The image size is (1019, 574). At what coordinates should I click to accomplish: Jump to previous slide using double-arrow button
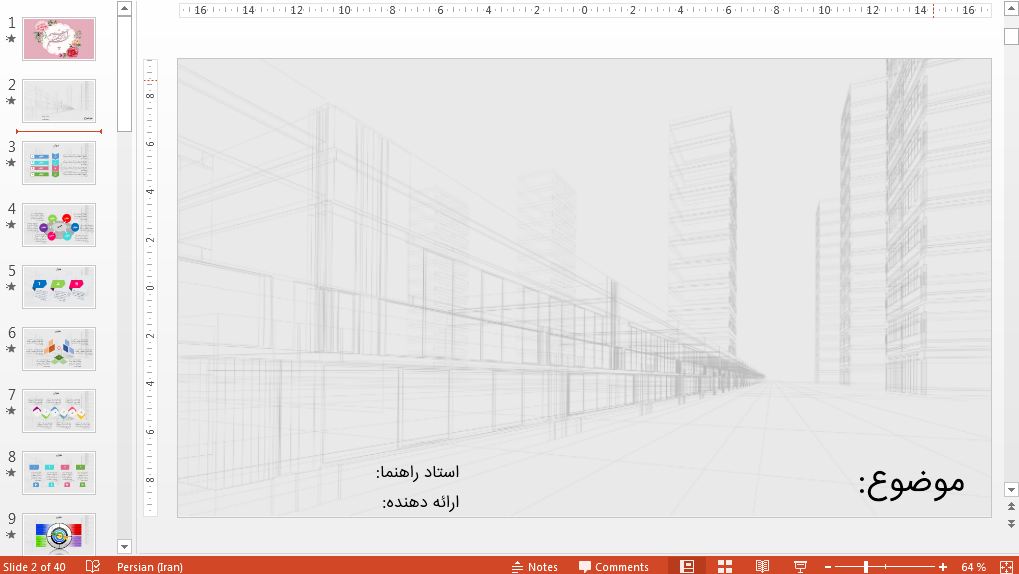pyautogui.click(x=1011, y=508)
